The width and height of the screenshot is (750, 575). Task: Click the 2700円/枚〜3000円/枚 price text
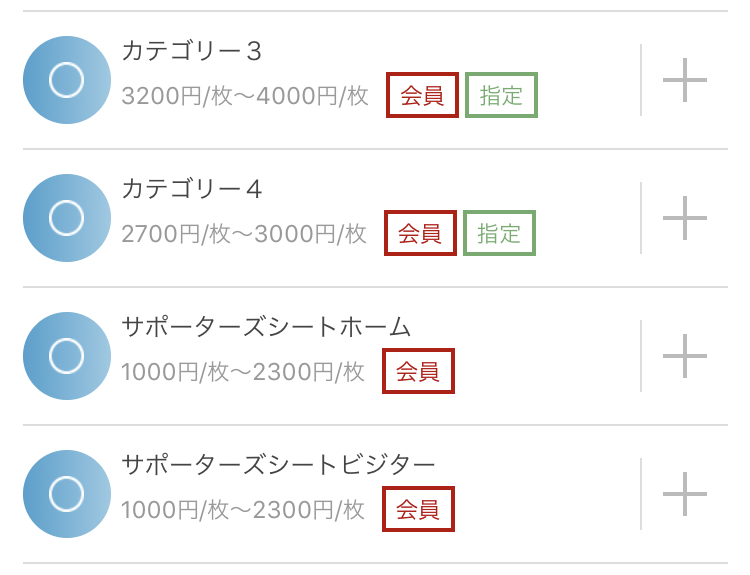point(244,234)
